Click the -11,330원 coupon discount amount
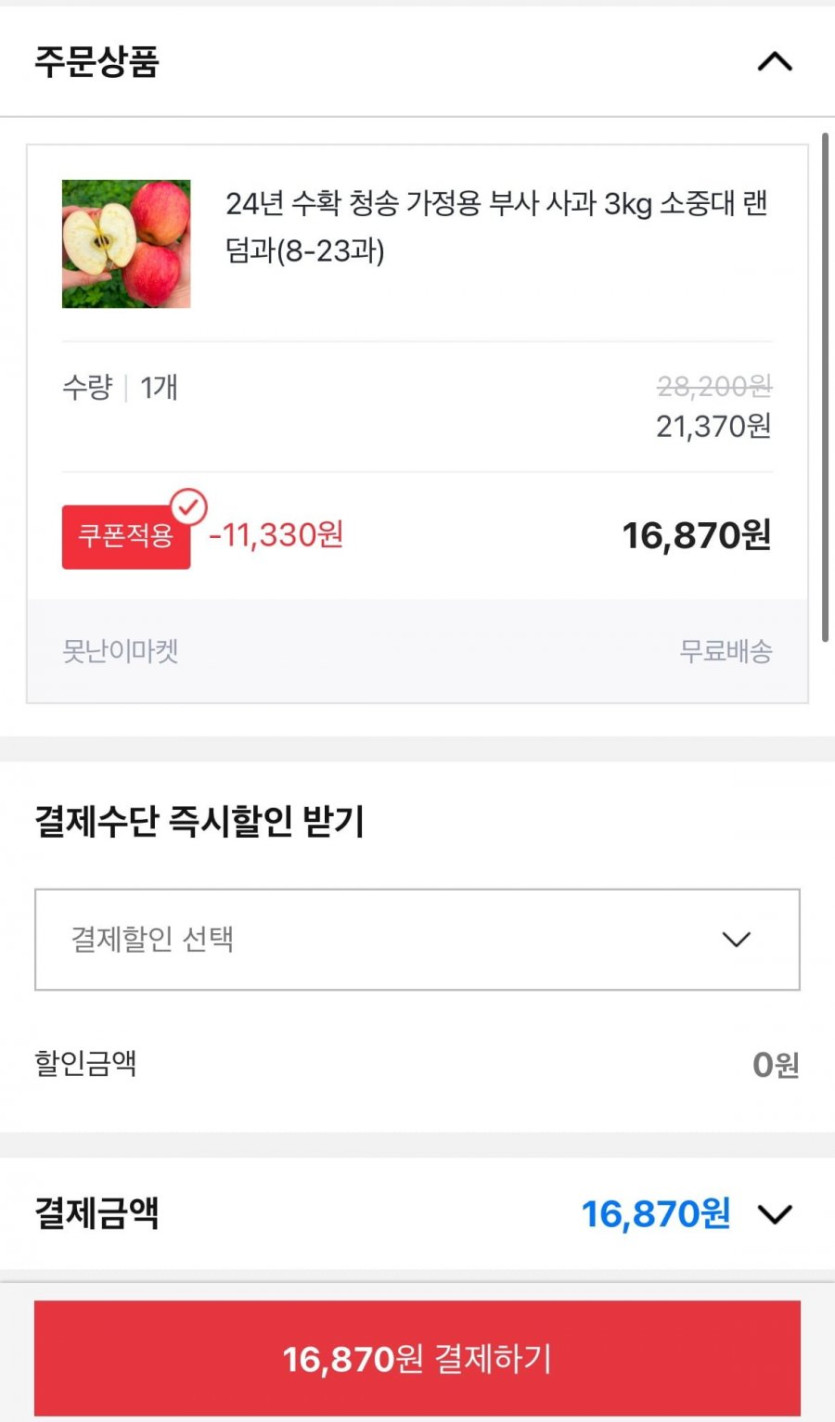 (x=276, y=535)
